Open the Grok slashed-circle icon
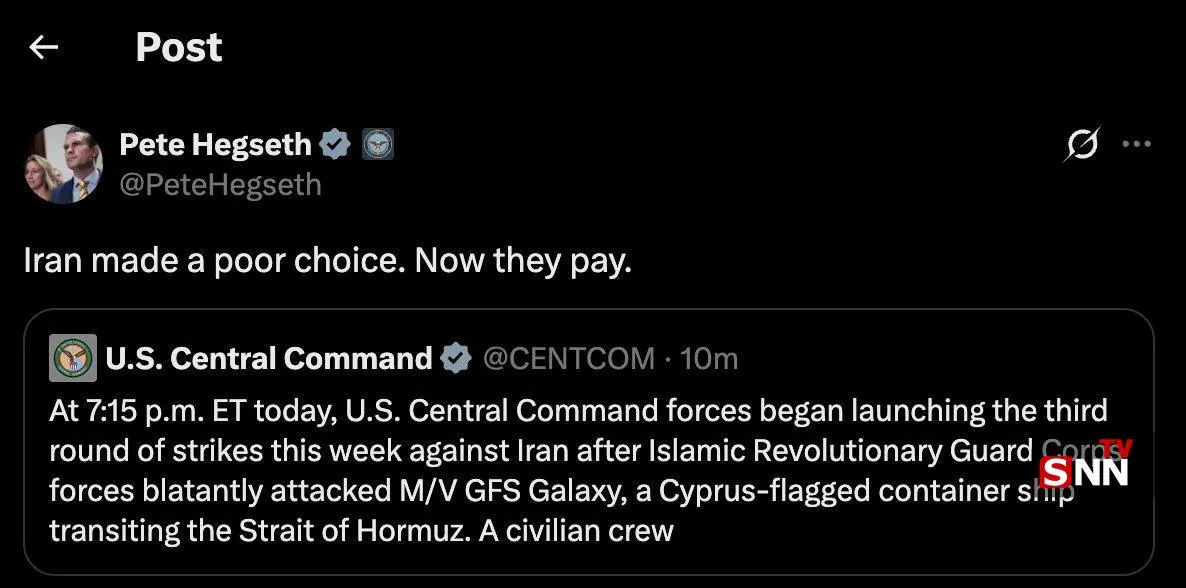This screenshot has width=1186, height=588. pyautogui.click(x=1082, y=143)
